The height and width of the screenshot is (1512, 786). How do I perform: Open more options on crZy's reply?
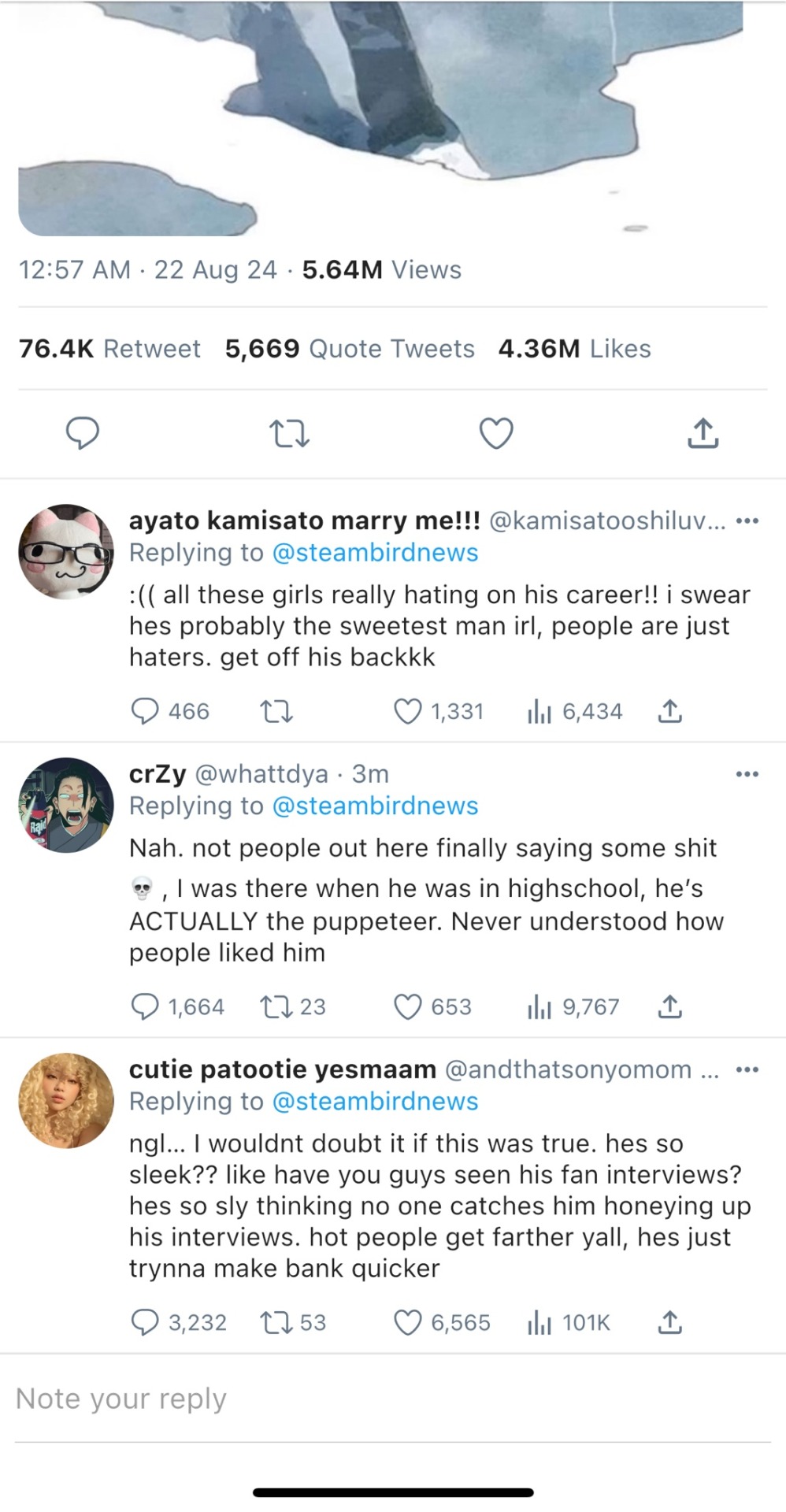[747, 774]
